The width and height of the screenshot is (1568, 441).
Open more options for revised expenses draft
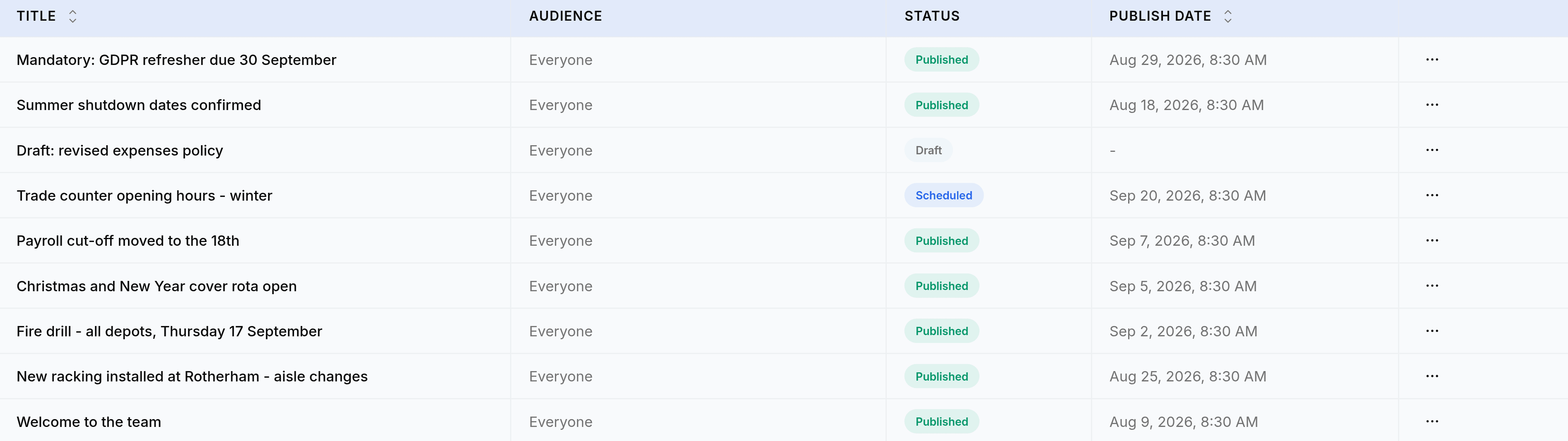point(1432,150)
